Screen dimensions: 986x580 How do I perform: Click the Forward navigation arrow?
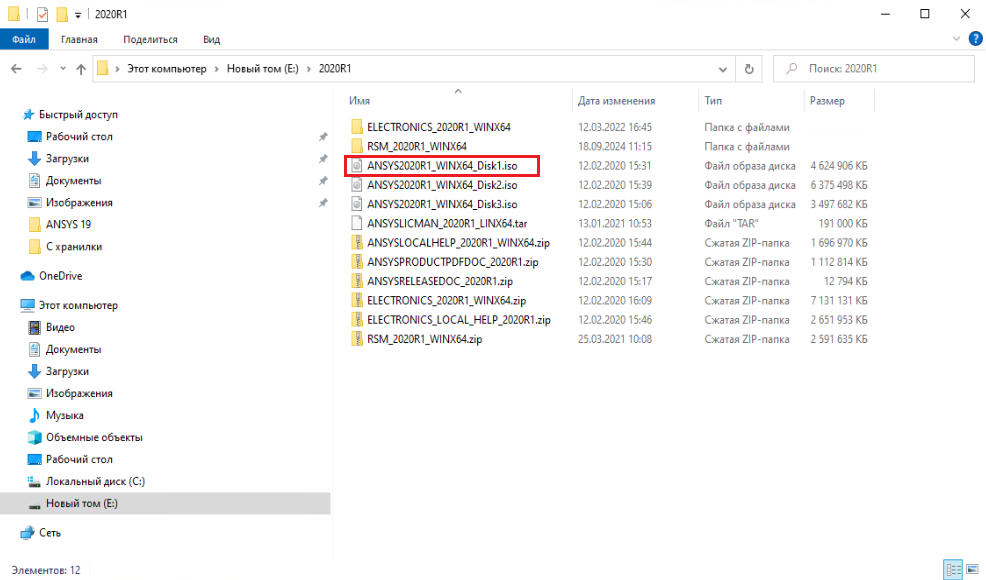click(42, 69)
